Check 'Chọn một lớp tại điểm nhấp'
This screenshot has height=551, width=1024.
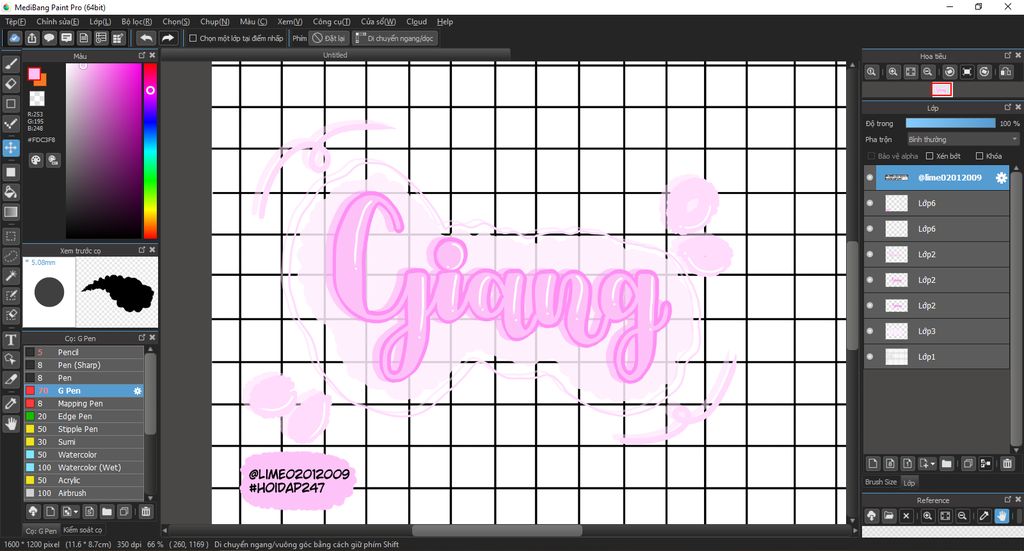click(193, 39)
